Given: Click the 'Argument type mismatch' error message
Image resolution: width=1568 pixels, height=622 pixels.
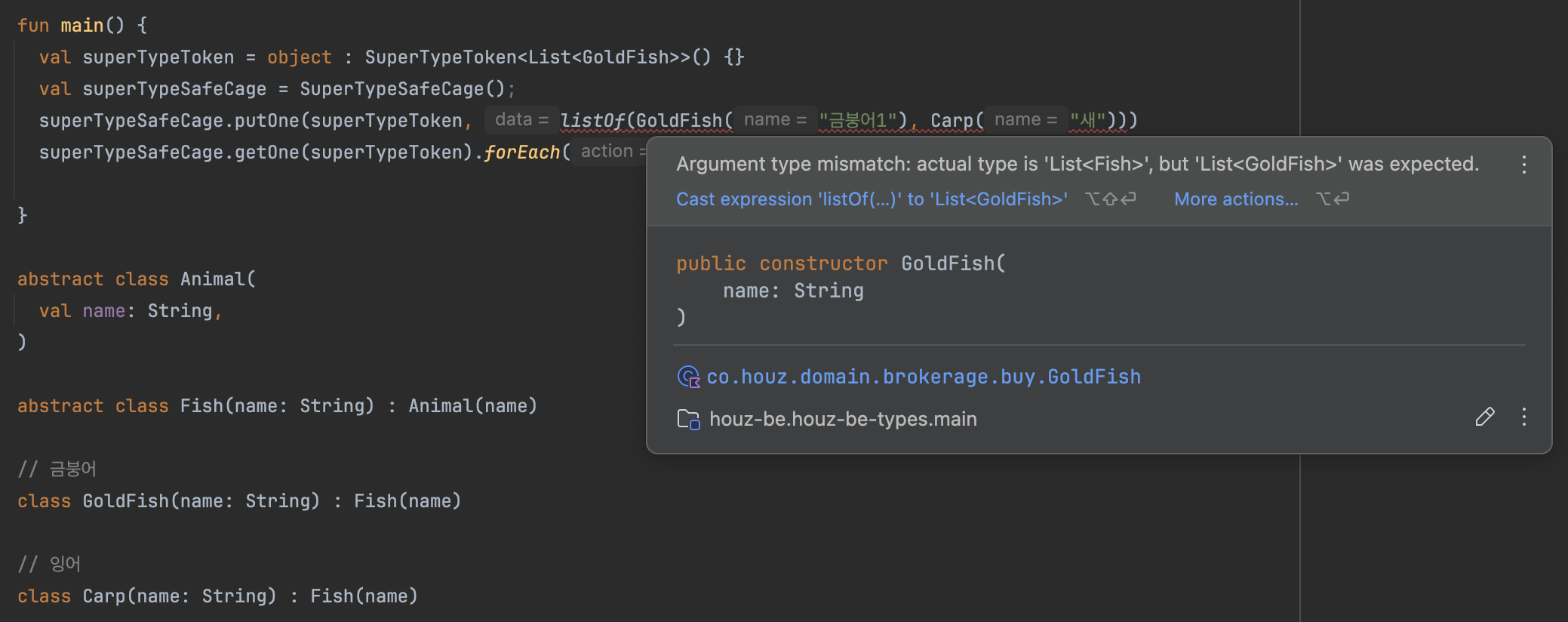Looking at the screenshot, I should pos(1078,164).
